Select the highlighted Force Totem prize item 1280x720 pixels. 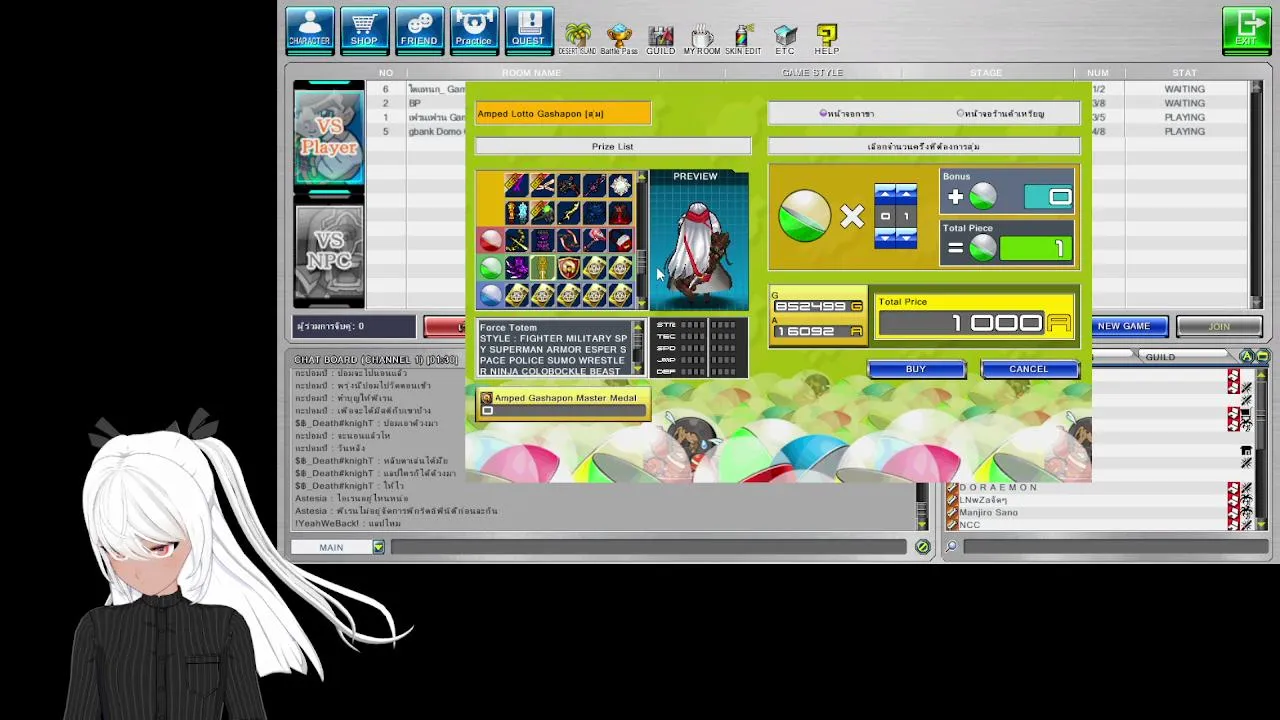click(x=542, y=267)
